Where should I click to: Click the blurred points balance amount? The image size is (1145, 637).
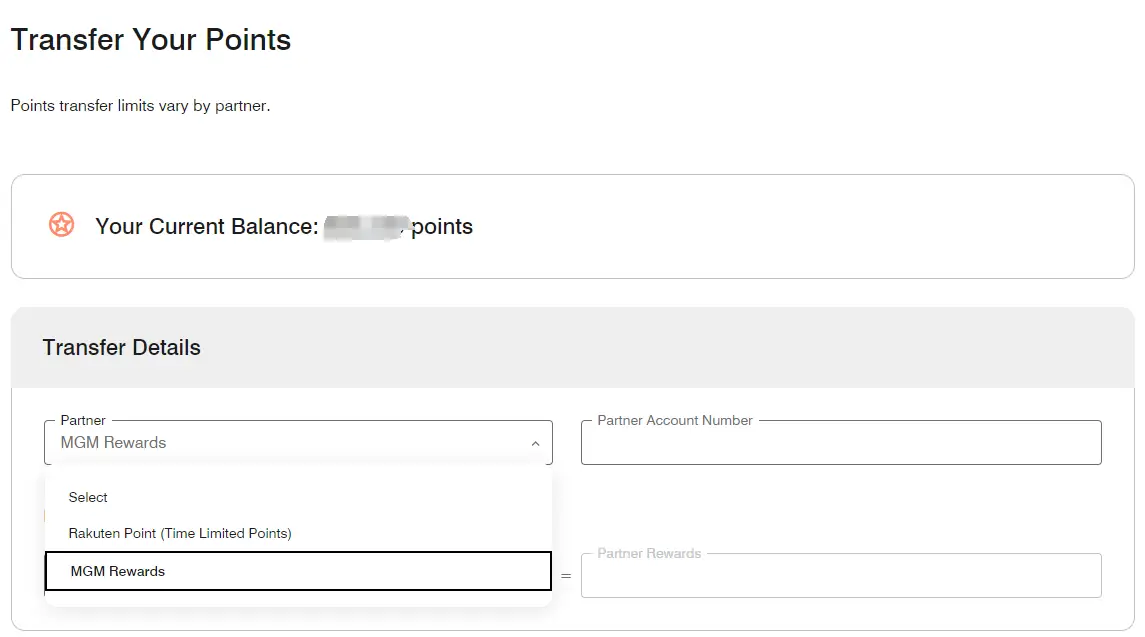[365, 226]
